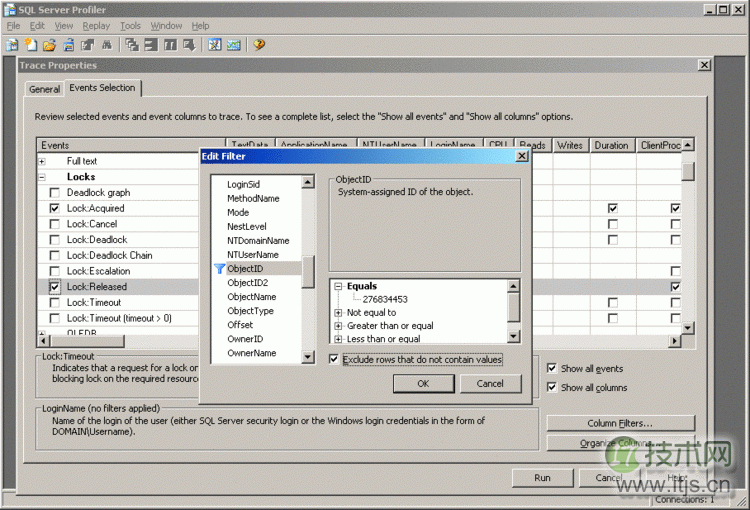Expand the Full text event category

42,161
